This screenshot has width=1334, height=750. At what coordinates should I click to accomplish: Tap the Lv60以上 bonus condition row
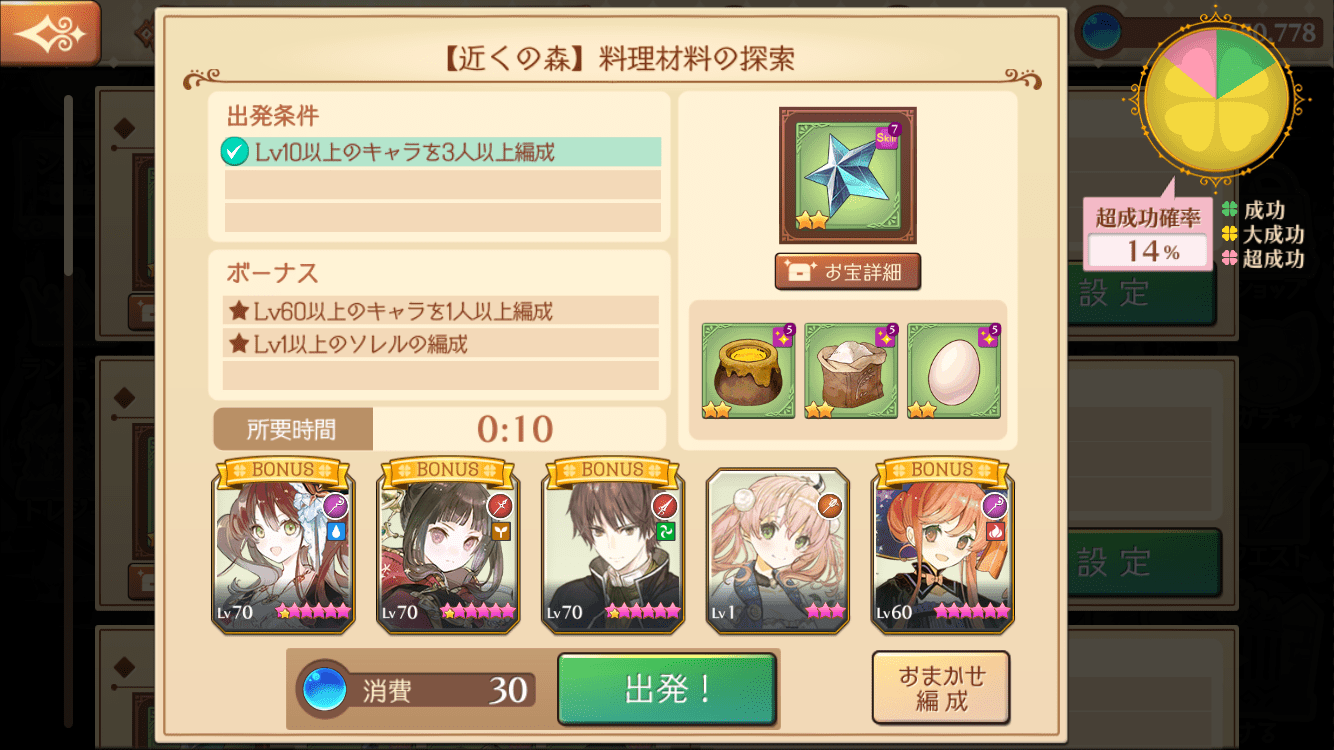[441, 311]
